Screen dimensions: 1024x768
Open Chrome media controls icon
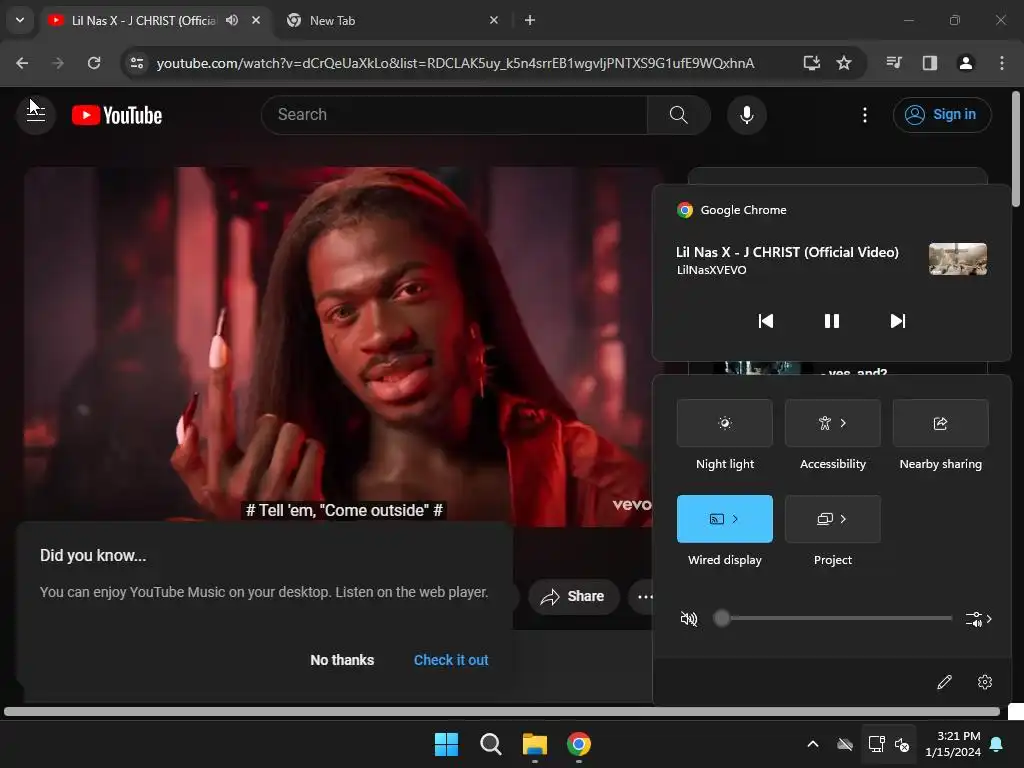tap(894, 63)
